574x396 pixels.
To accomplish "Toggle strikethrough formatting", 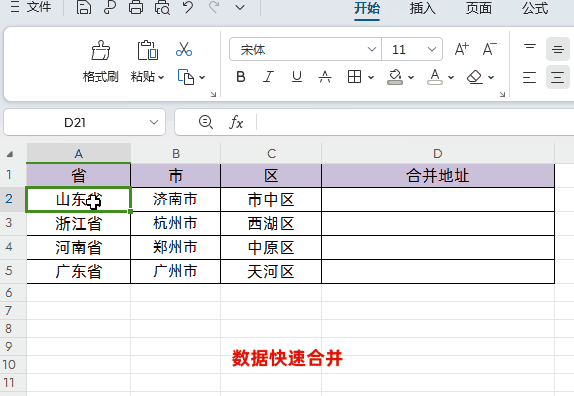I will click(x=325, y=77).
